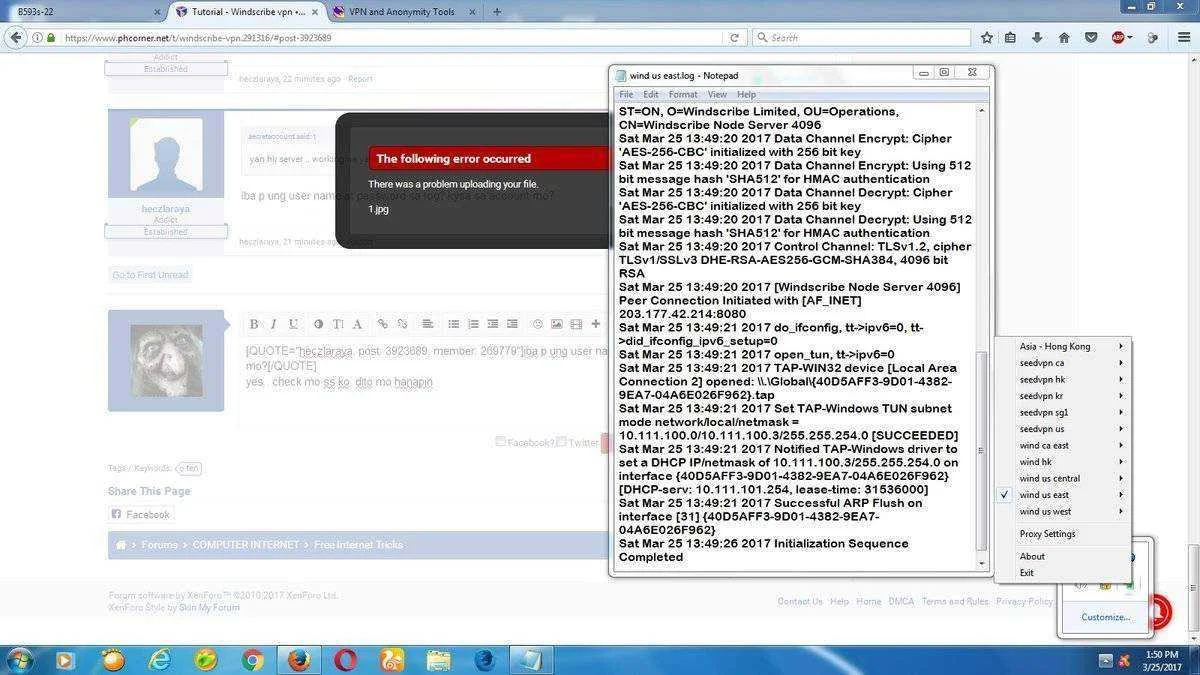Go back with the Firefox back arrow

pos(15,37)
